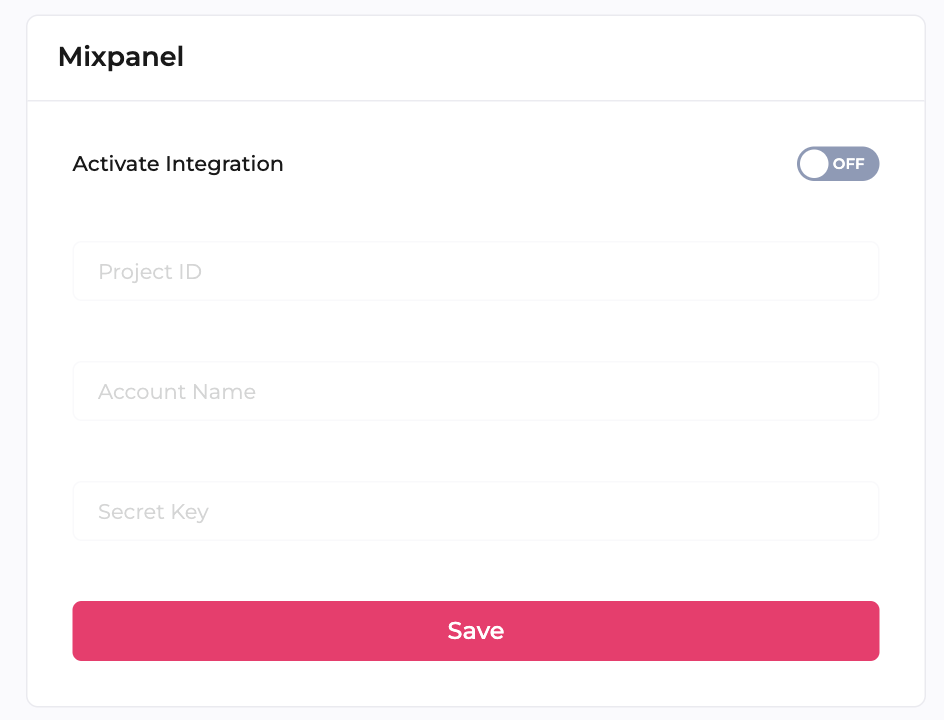Enable the Activate Integration toggle

click(x=837, y=164)
